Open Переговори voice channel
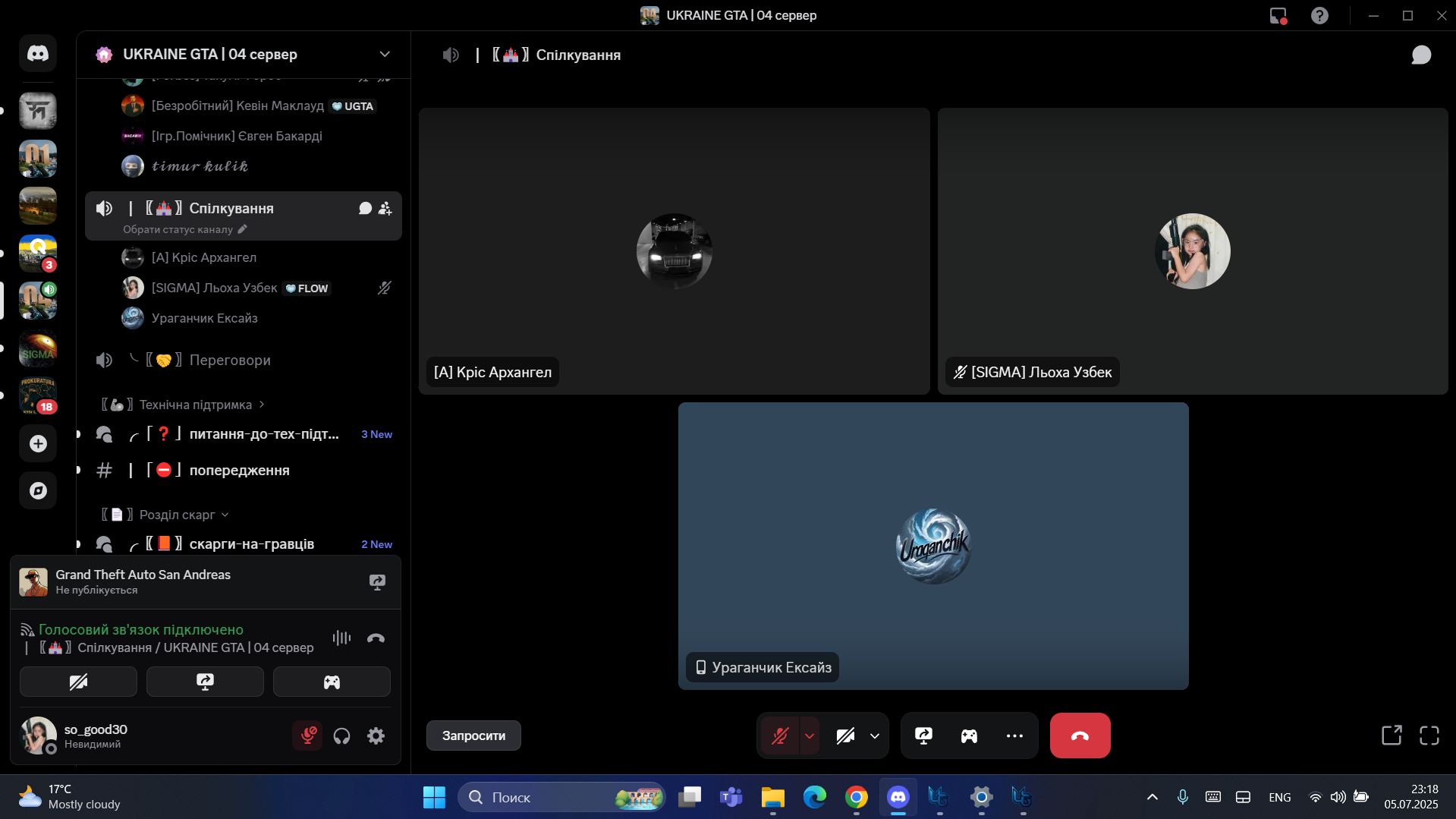 (x=243, y=360)
